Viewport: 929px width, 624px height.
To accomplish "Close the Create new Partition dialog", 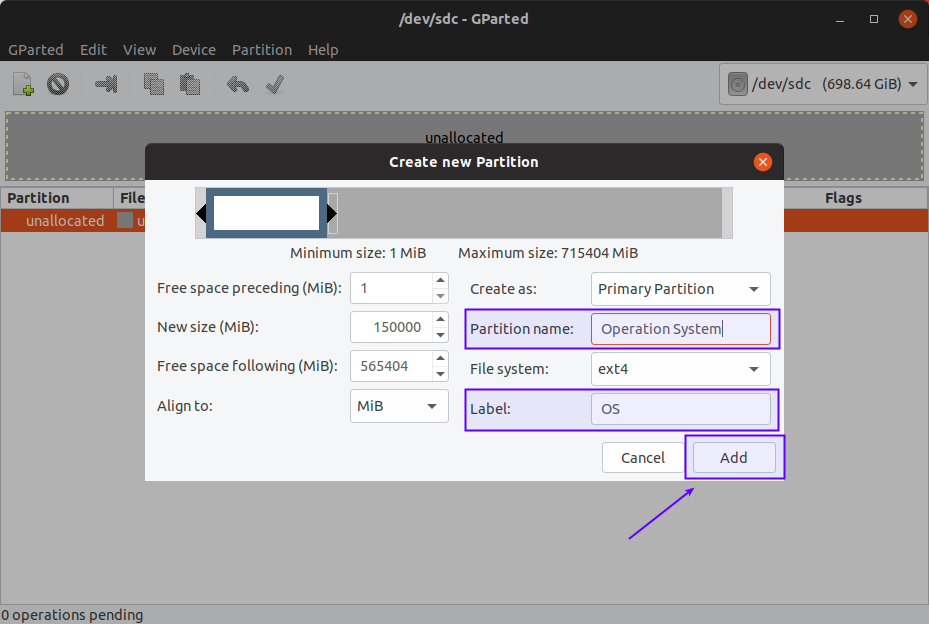I will (x=762, y=162).
